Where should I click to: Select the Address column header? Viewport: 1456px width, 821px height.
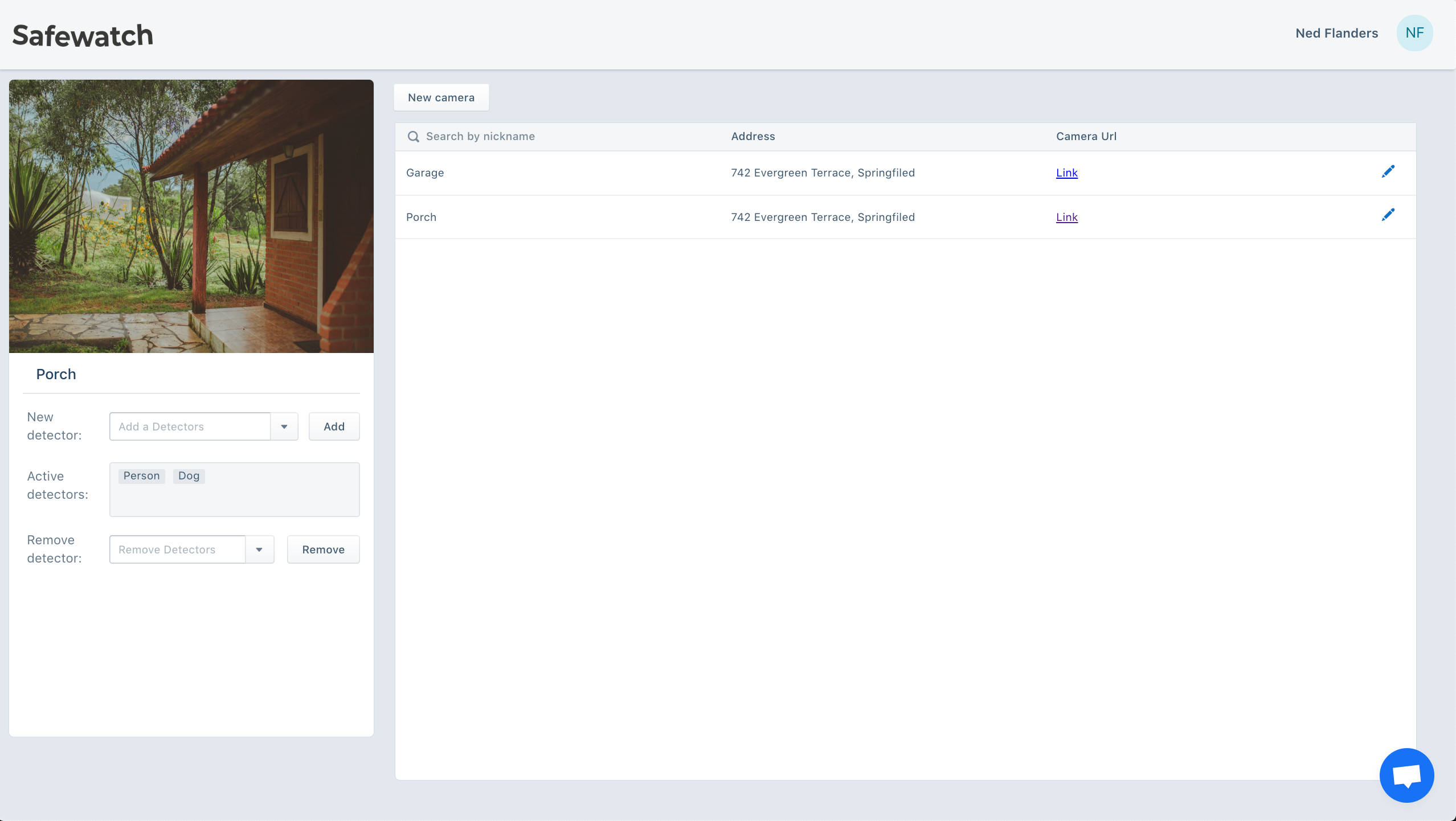pyautogui.click(x=752, y=137)
